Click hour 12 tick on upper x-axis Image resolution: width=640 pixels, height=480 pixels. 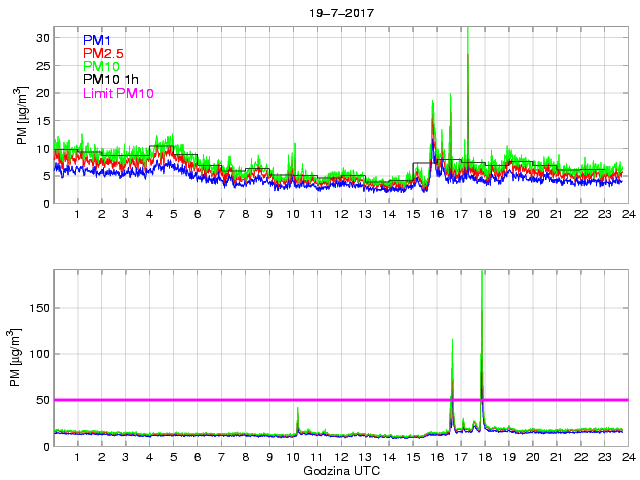point(340,214)
